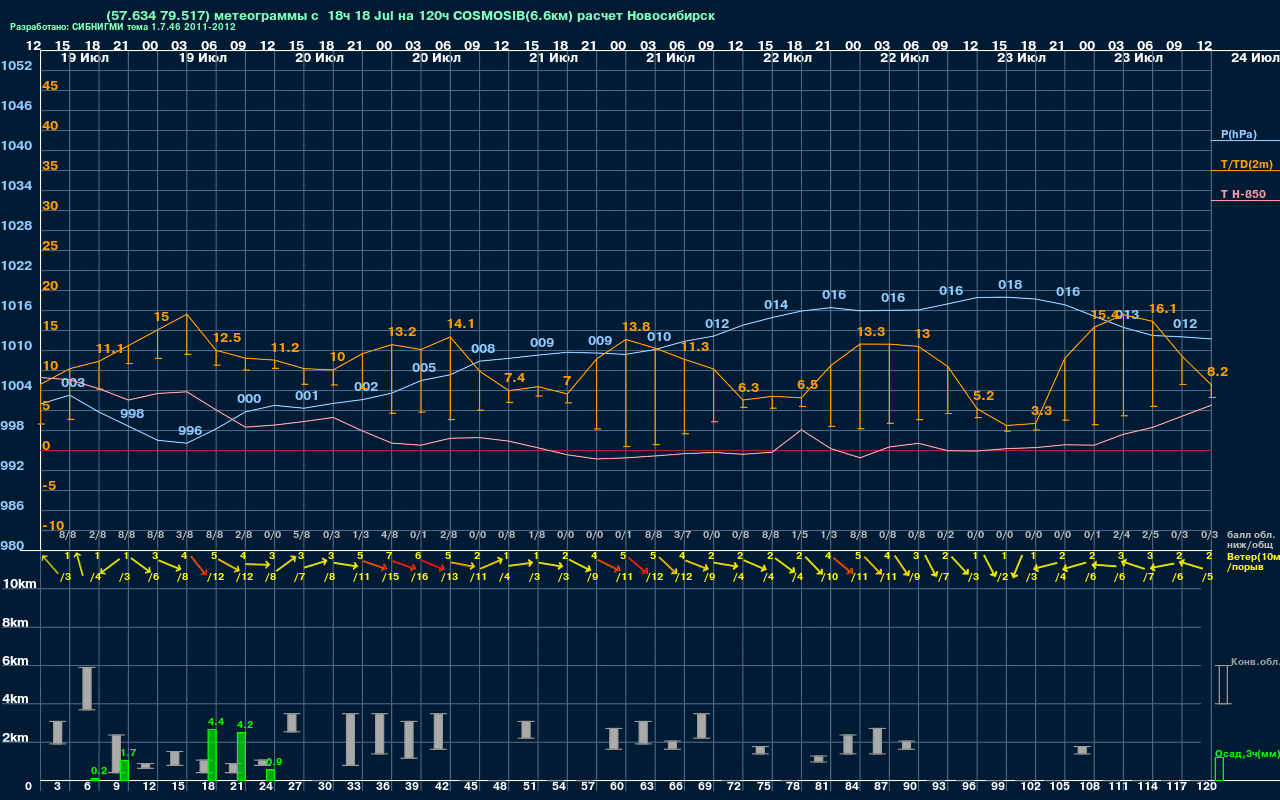Click the 4.4 precipitation value
Viewport: 1280px width, 800px height.
216,721
